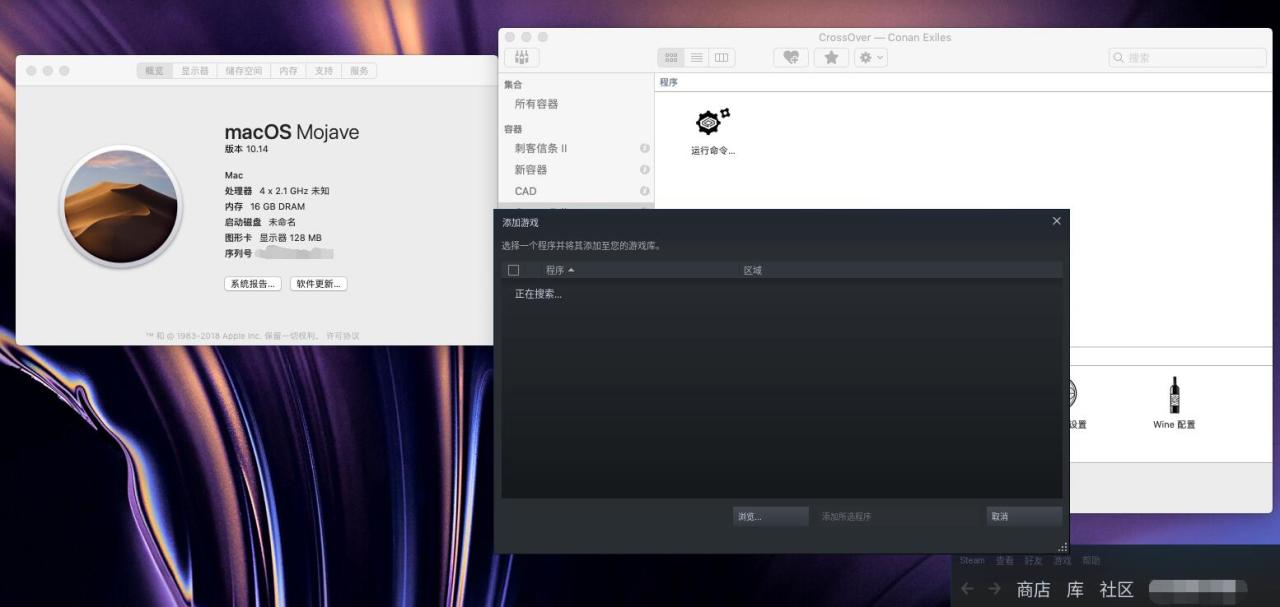Select the 刺客信条 II container
1280x607 pixels.
[541, 148]
